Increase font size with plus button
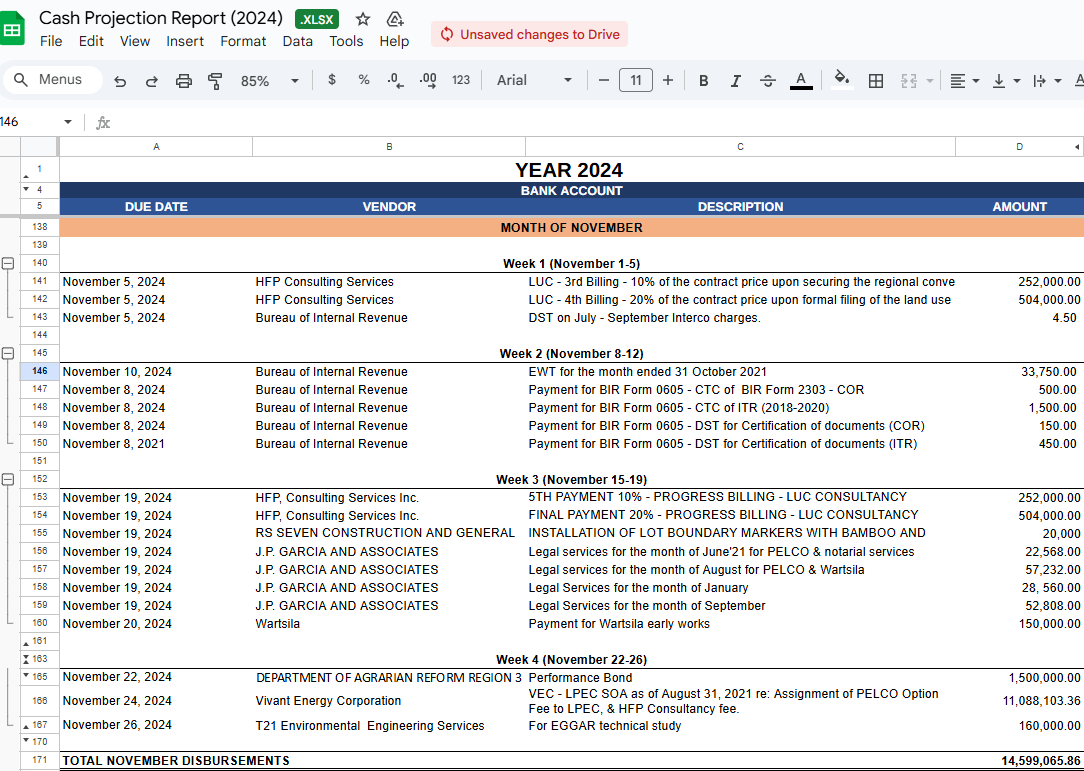1084x771 pixels. pyautogui.click(x=668, y=80)
